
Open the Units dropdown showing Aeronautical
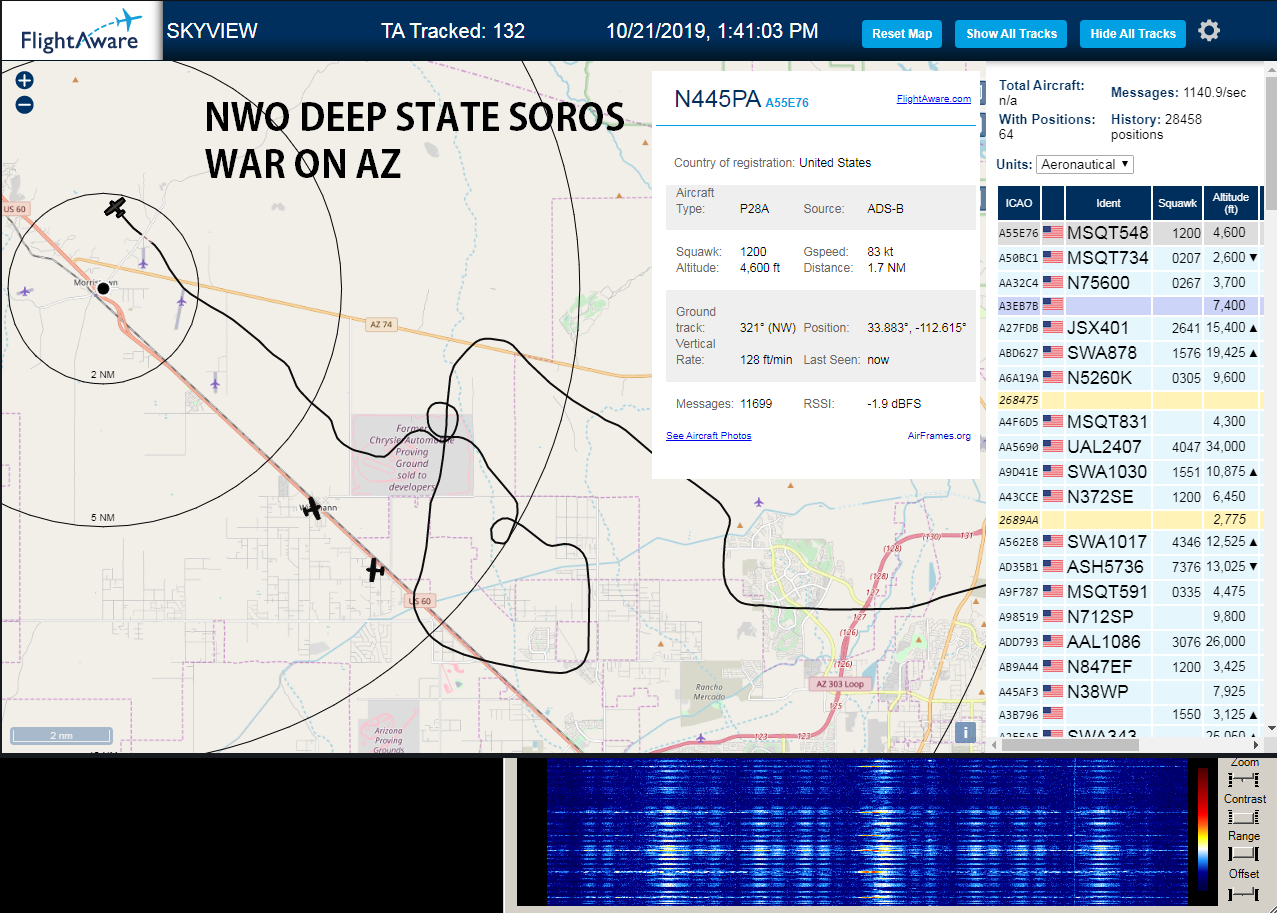[1085, 164]
